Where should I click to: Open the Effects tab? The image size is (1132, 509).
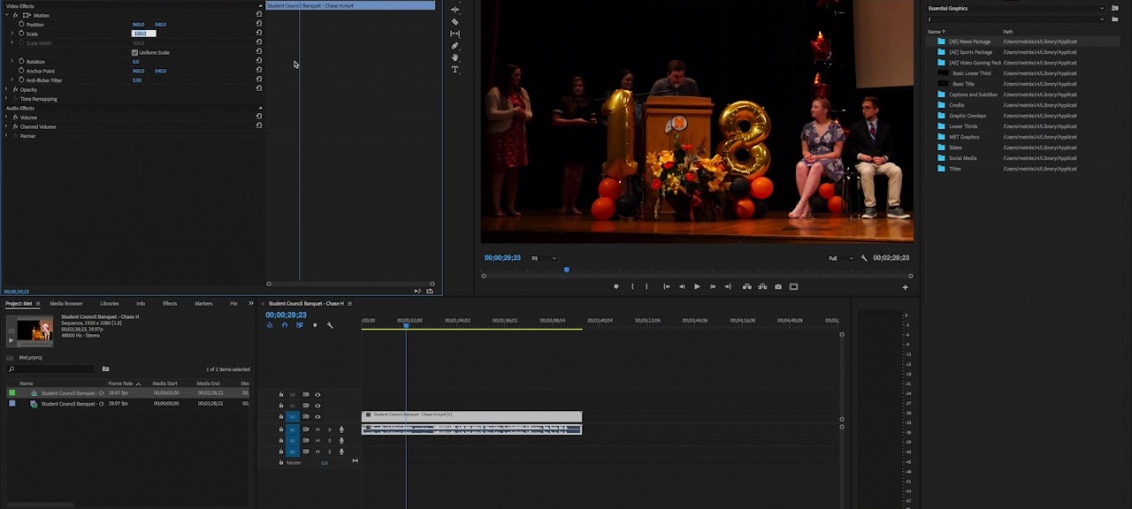pos(170,303)
